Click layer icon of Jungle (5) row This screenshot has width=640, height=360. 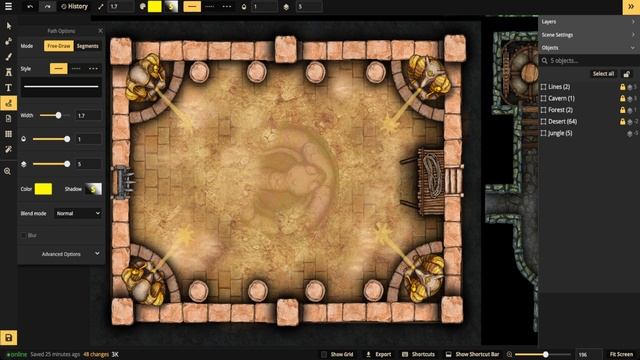630,133
